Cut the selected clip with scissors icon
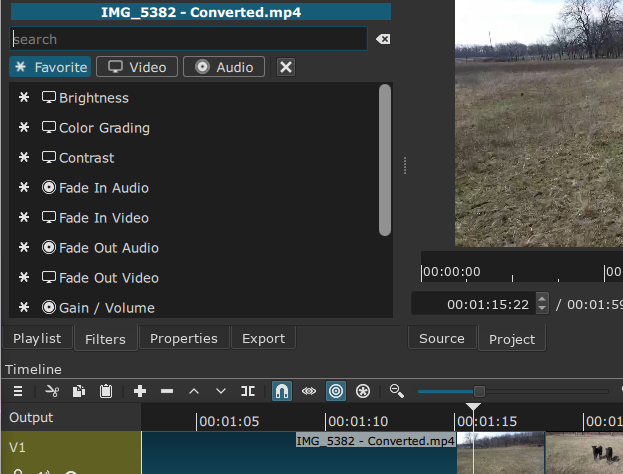Viewport: 623px width, 474px height. 52,391
